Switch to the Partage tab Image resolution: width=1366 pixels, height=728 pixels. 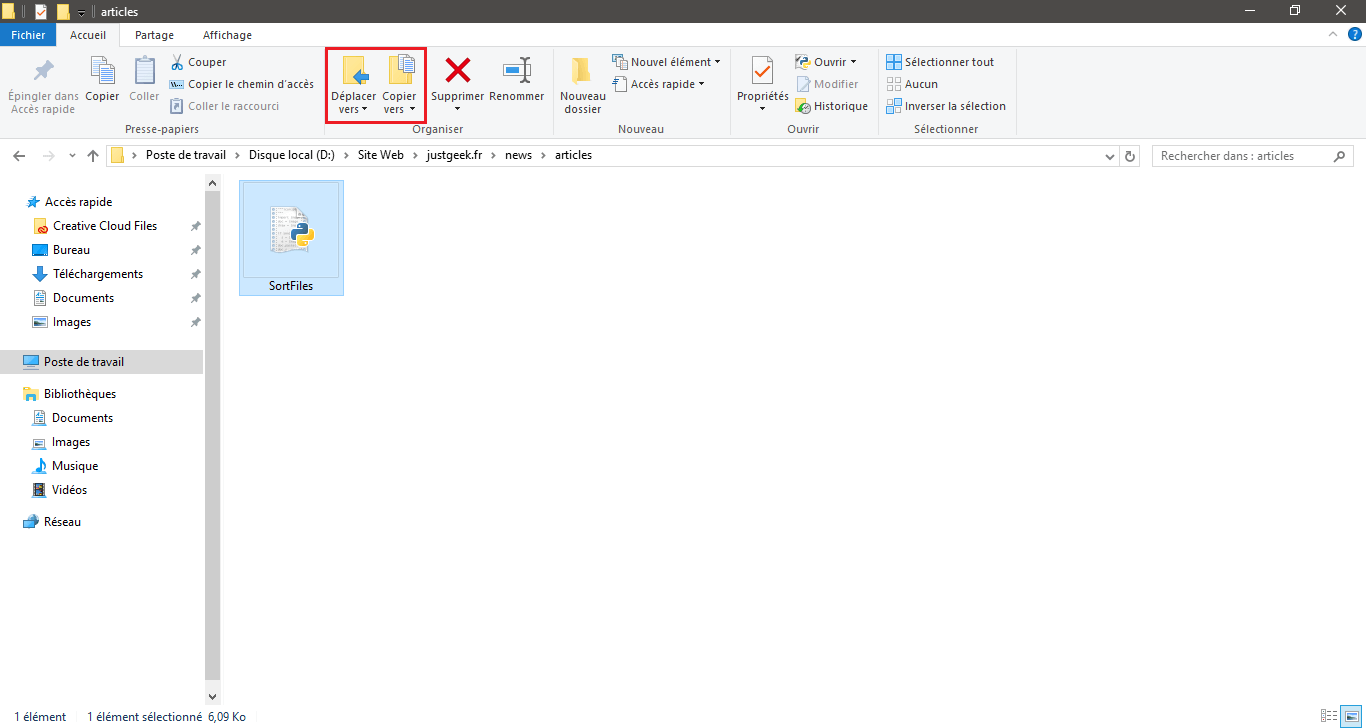[x=155, y=35]
